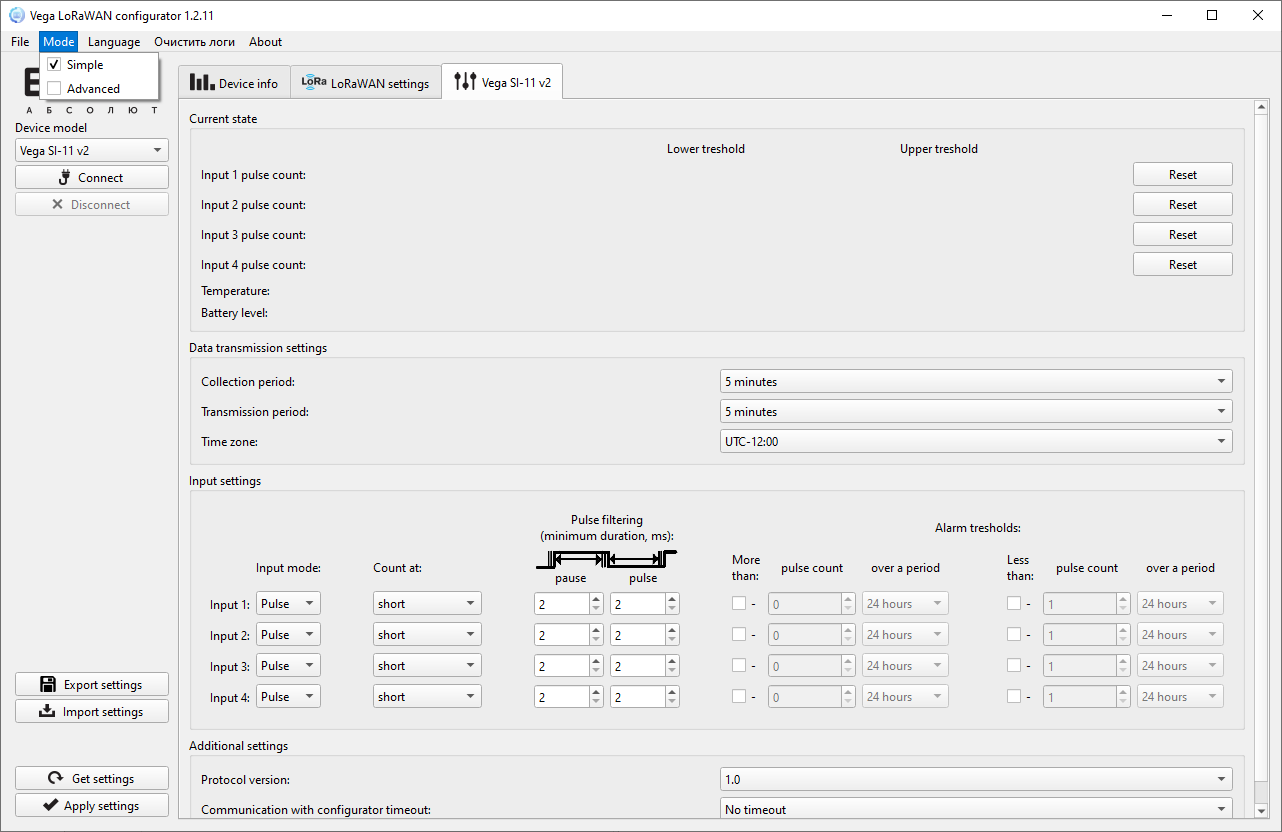Open Input 1 input mode dropdown
Viewport: 1282px width, 832px height.
pos(288,604)
